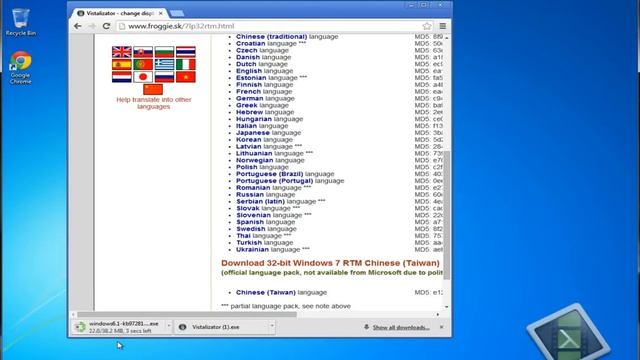The width and height of the screenshot is (640, 360).
Task: Download the Greek language pack
Action: pyautogui.click(x=247, y=105)
